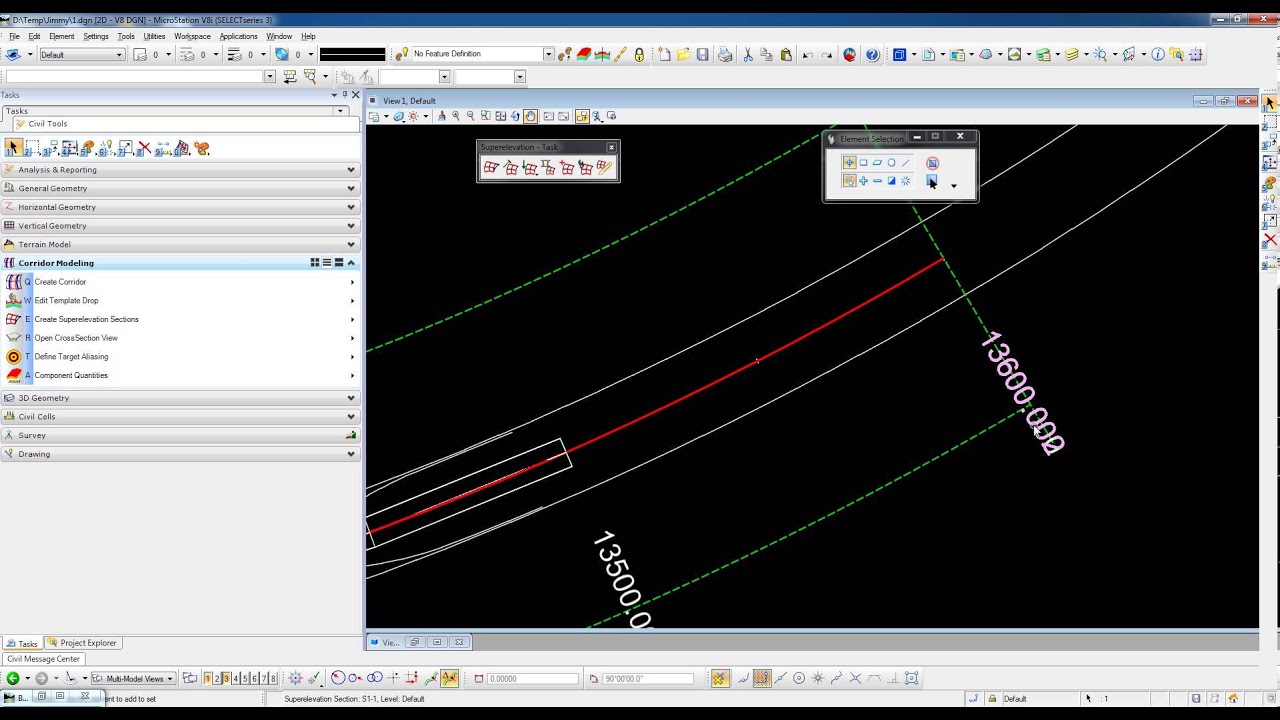Expand the Drawing task group
1280x720 pixels.
[180, 454]
